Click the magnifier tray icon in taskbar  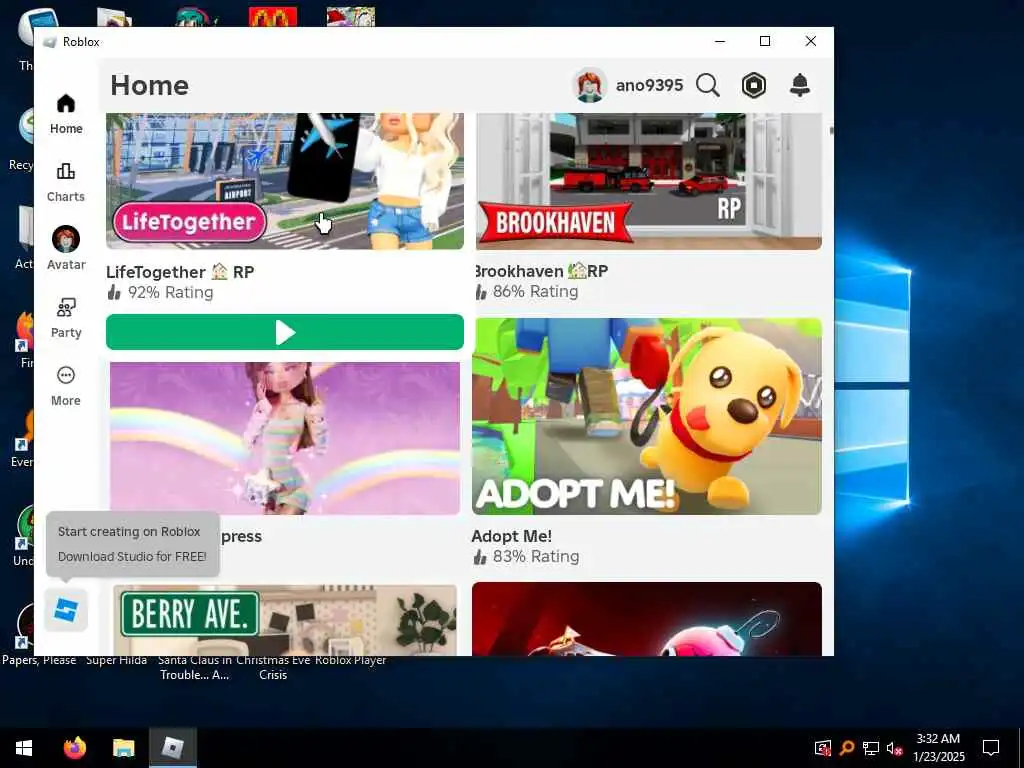click(x=847, y=748)
